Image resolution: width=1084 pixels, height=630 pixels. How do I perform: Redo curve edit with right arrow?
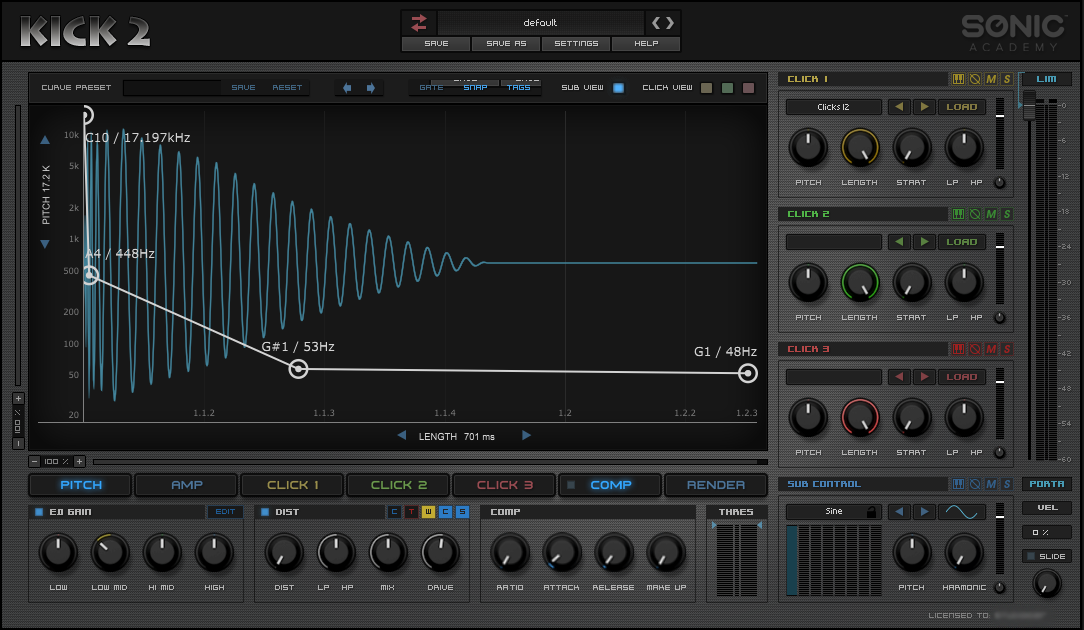coord(371,88)
